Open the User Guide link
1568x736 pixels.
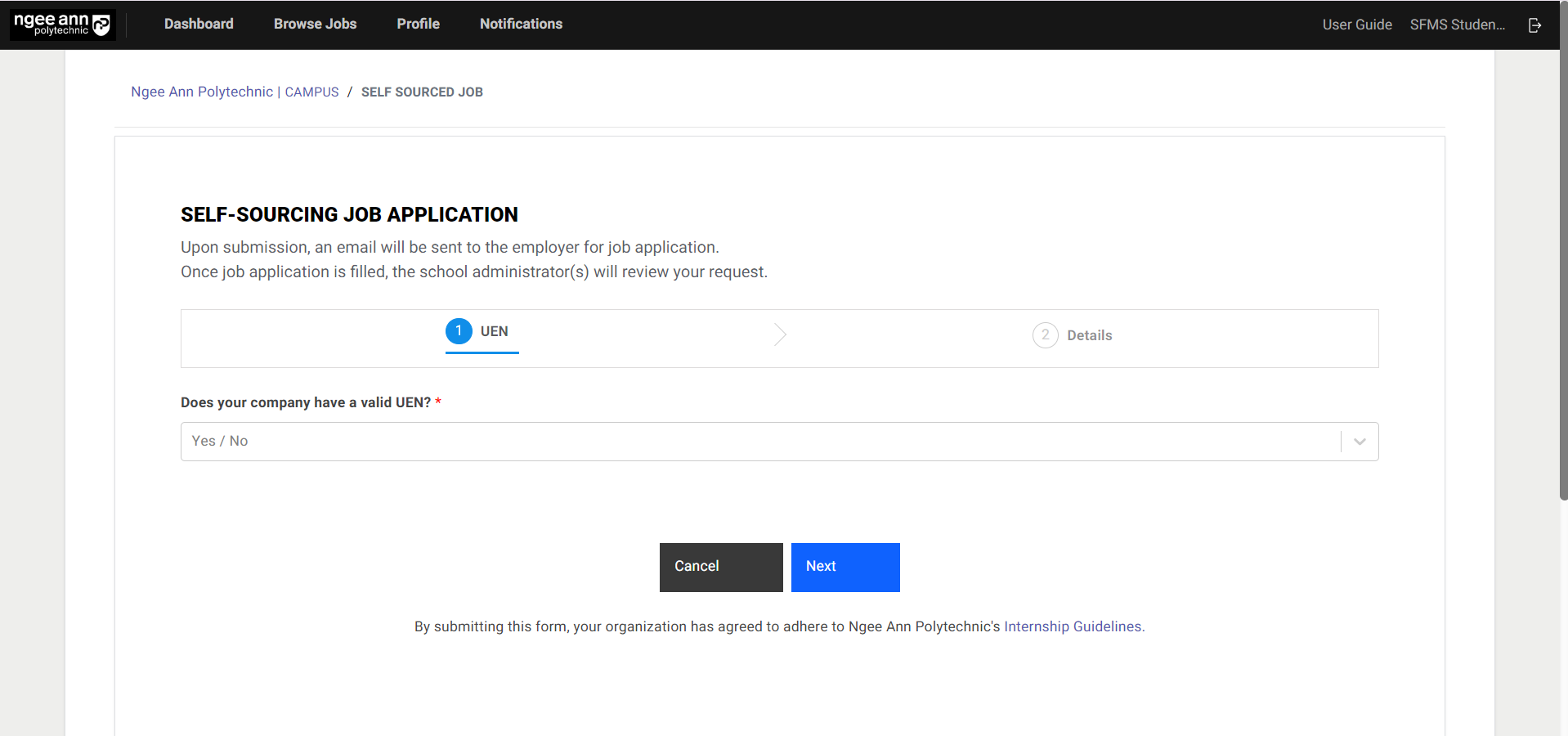click(x=1356, y=25)
